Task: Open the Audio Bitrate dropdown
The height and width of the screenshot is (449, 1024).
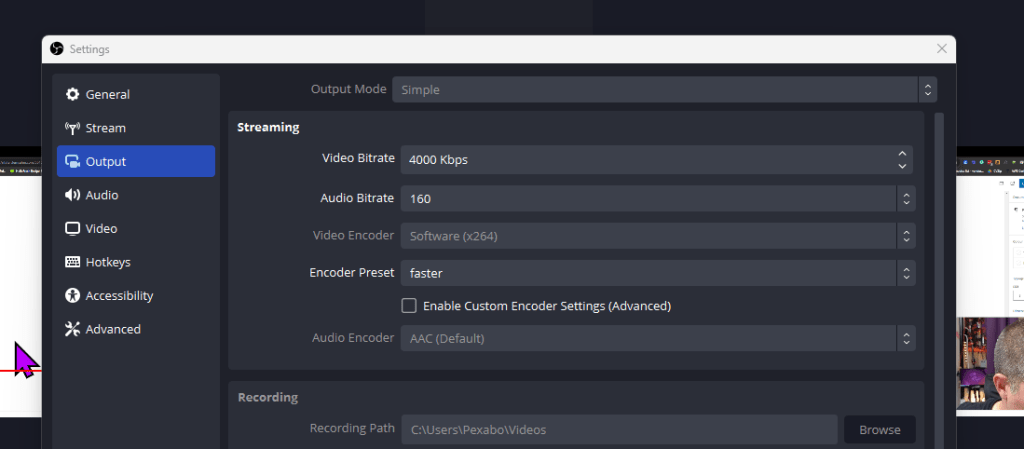Action: point(658,198)
